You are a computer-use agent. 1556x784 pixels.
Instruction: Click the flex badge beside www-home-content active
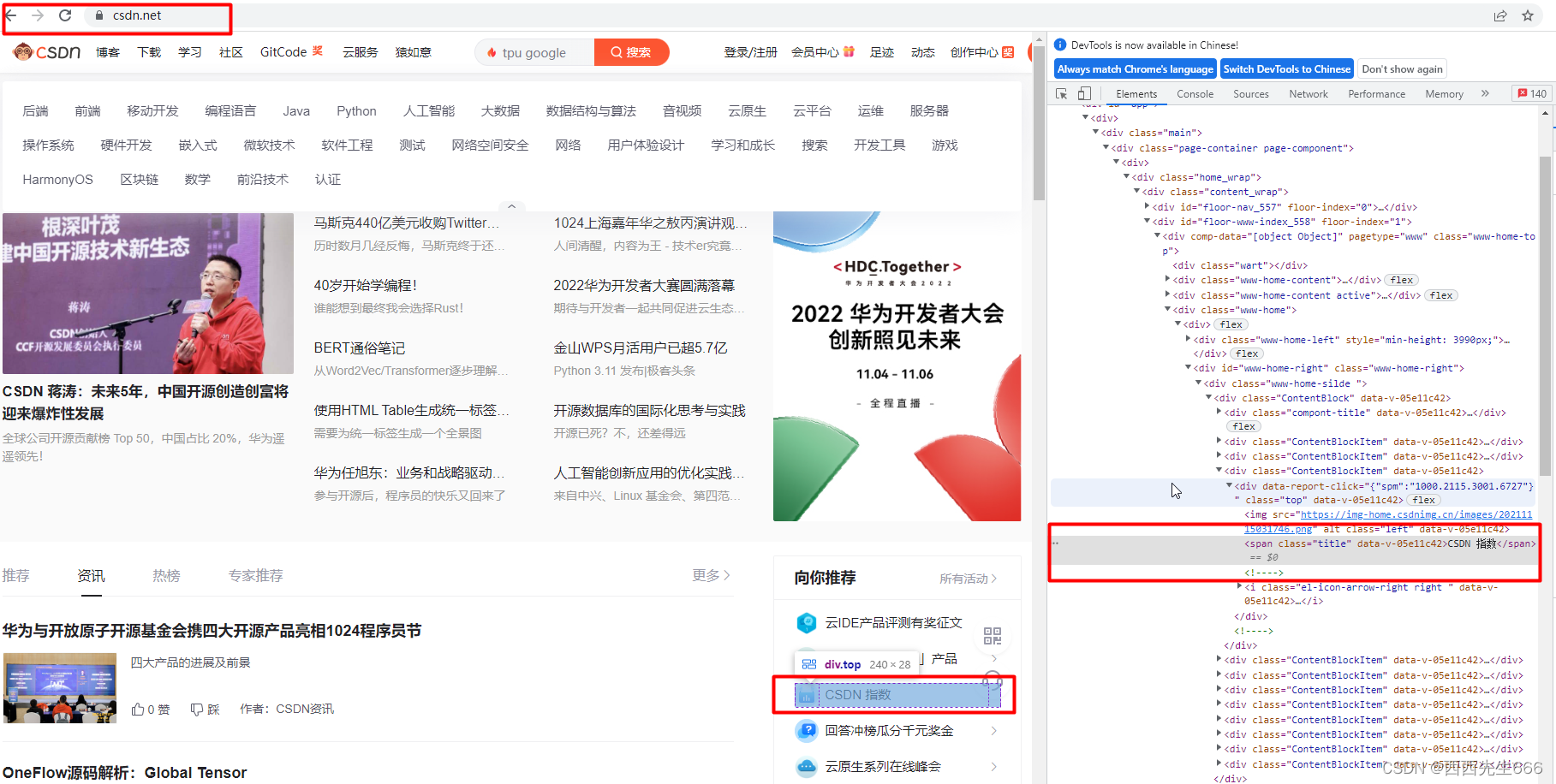pyautogui.click(x=1441, y=295)
